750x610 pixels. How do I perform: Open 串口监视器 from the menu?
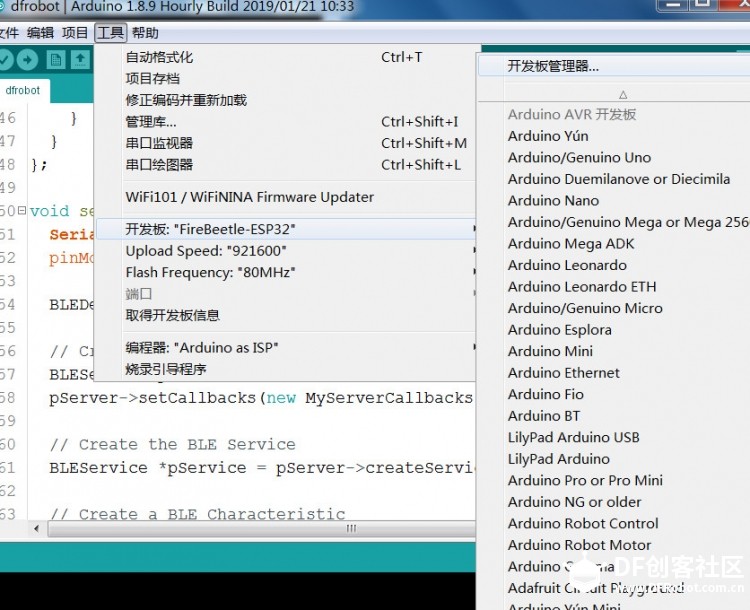(286, 143)
